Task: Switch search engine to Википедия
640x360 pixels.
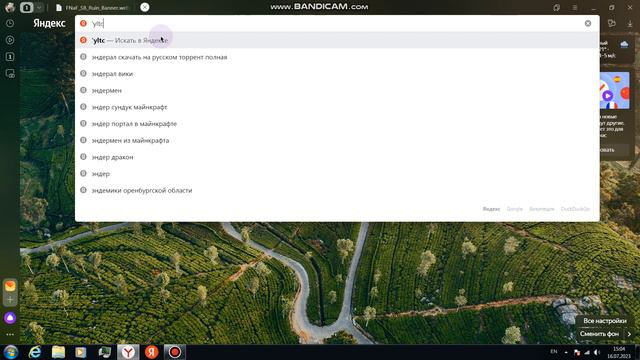Action: pos(542,209)
